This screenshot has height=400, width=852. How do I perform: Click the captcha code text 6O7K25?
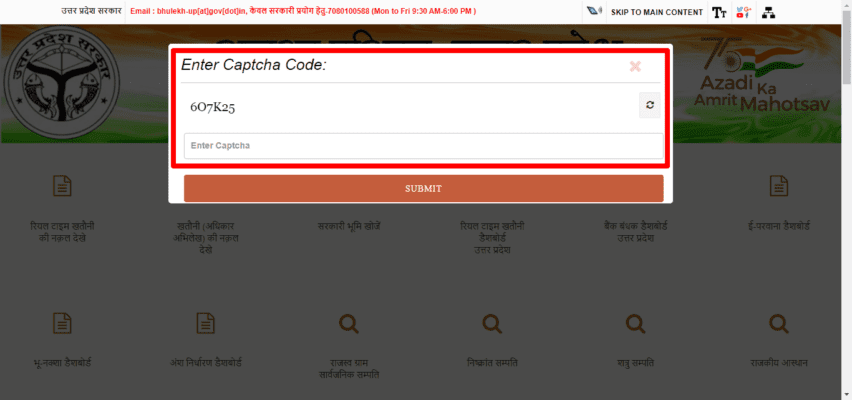(x=212, y=107)
